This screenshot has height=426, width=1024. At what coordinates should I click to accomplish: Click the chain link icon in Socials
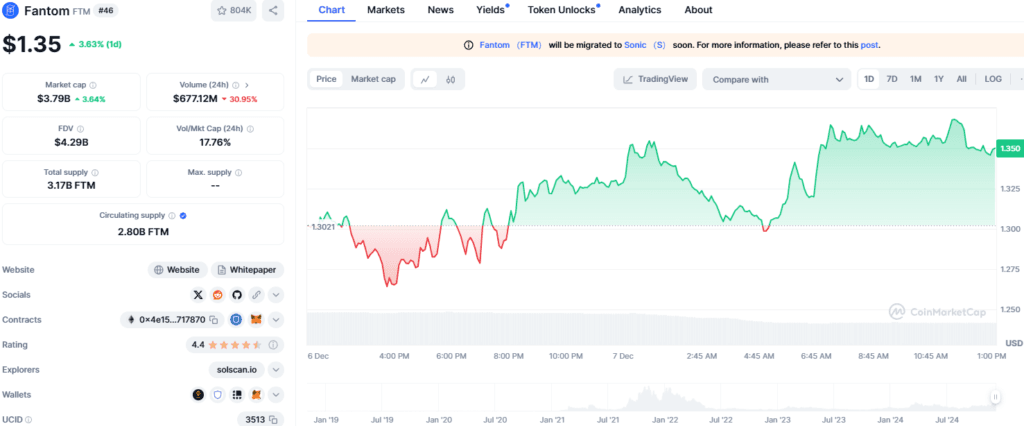point(257,295)
